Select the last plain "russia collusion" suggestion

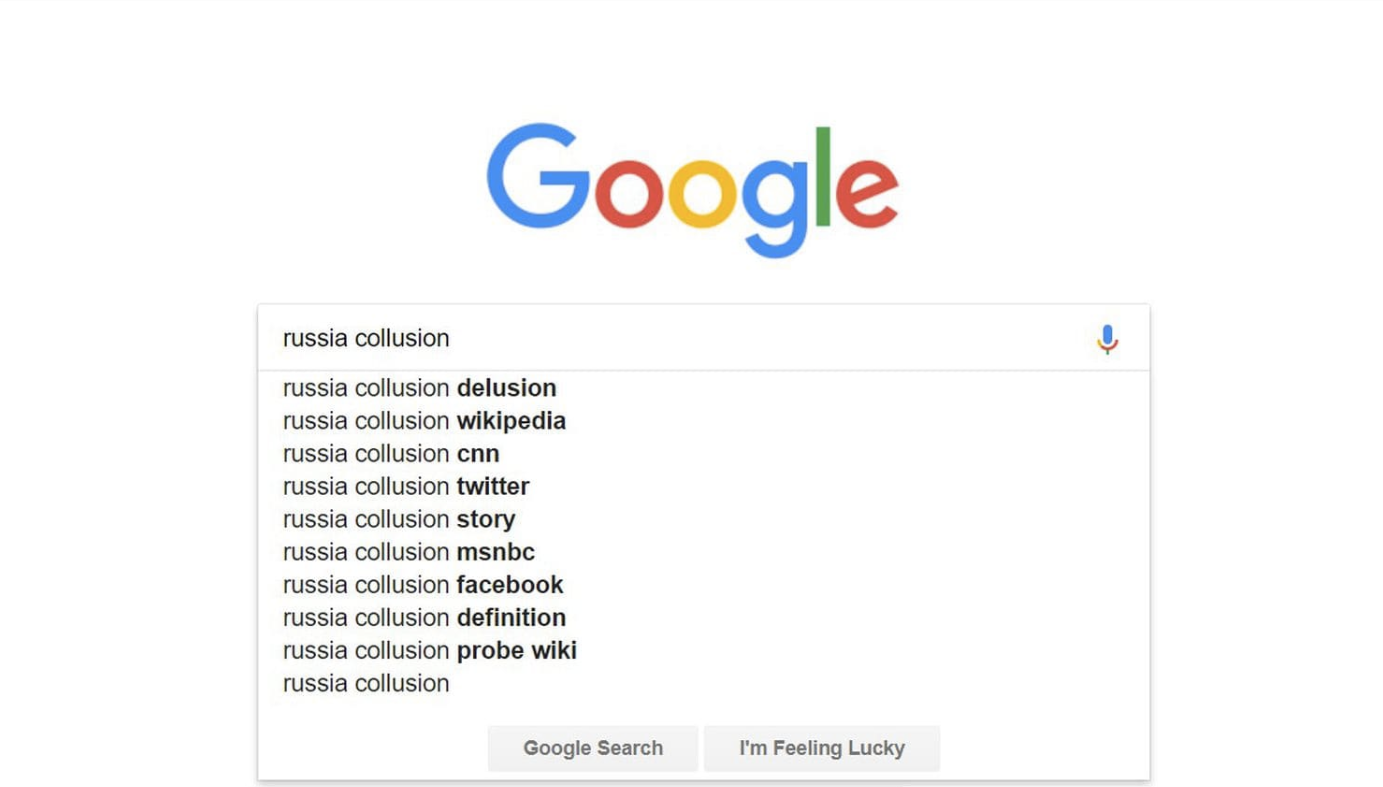(x=366, y=684)
